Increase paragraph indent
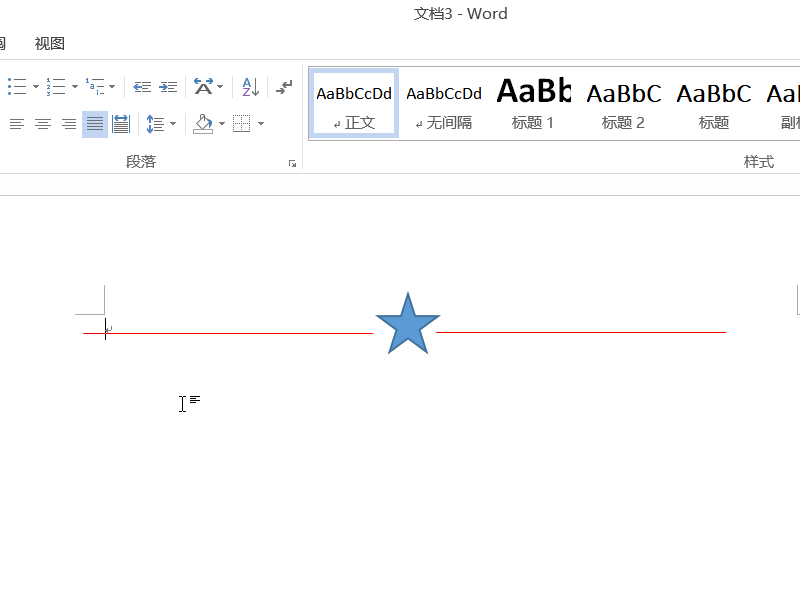 [168, 87]
